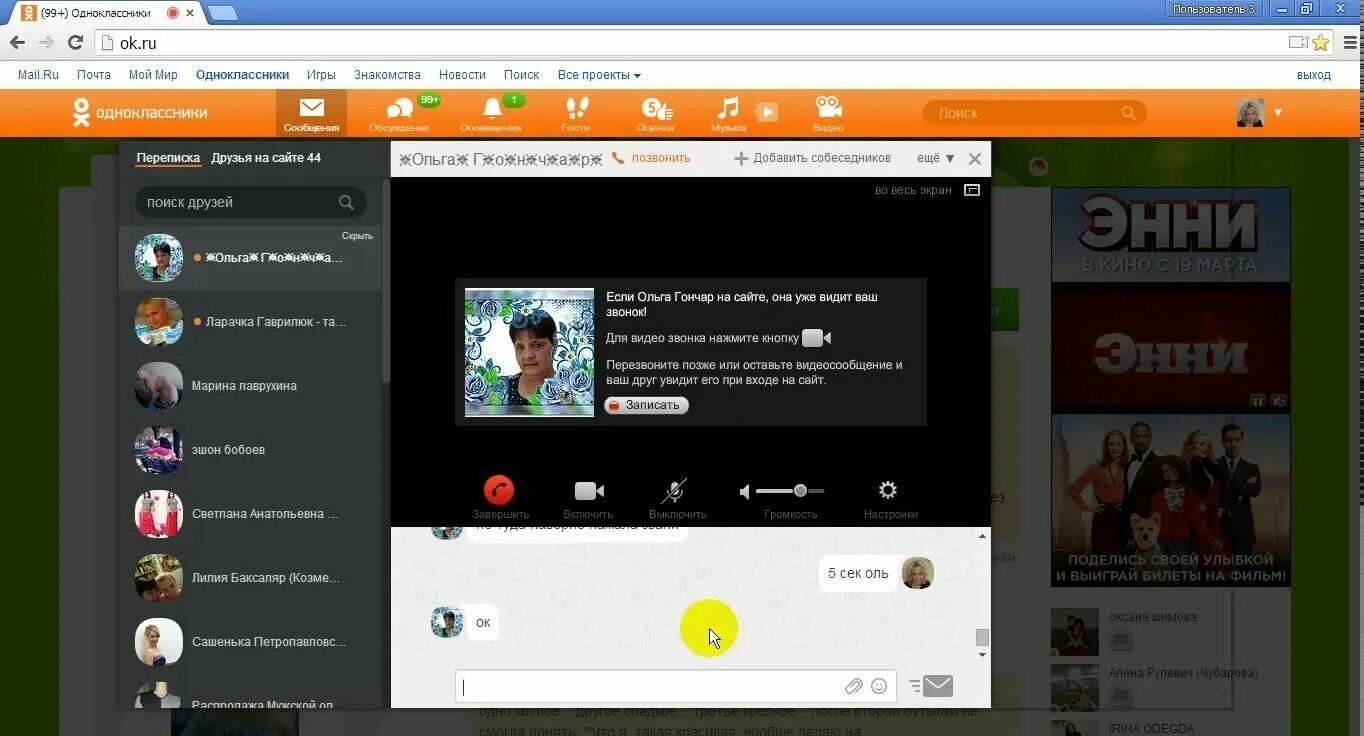Click the phone icon beside позвонить
Viewport: 1364px width, 736px height.
click(x=618, y=158)
